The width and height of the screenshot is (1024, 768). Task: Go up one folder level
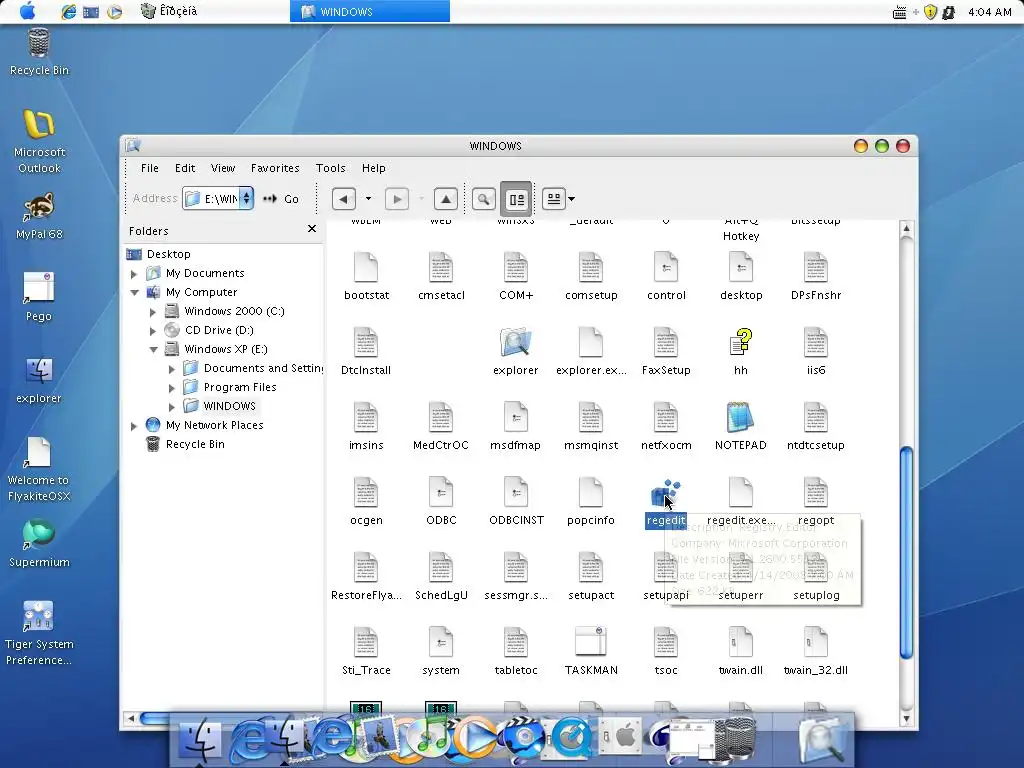pos(446,199)
